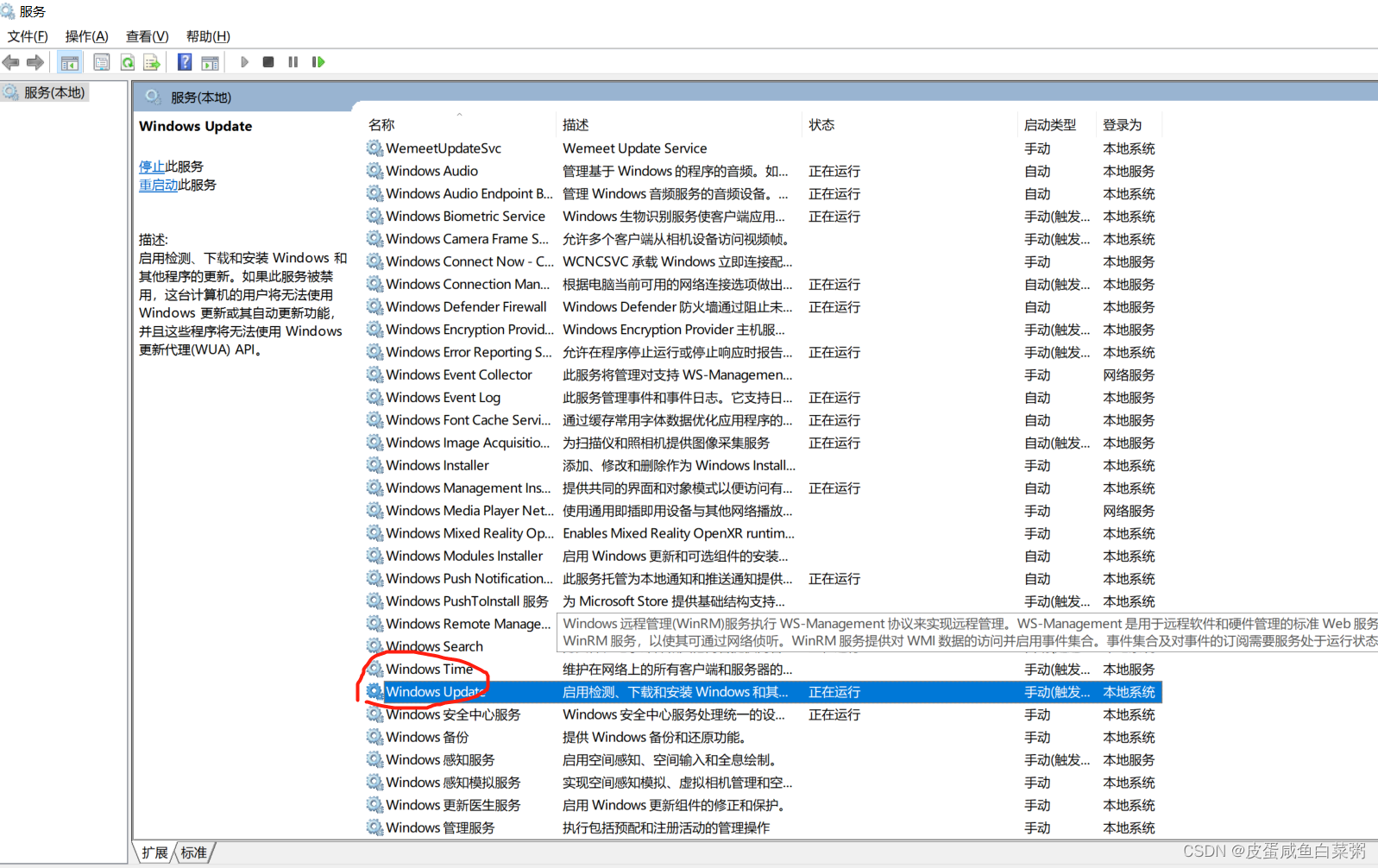Click the Restart Service icon
1378x868 pixels.
(318, 62)
